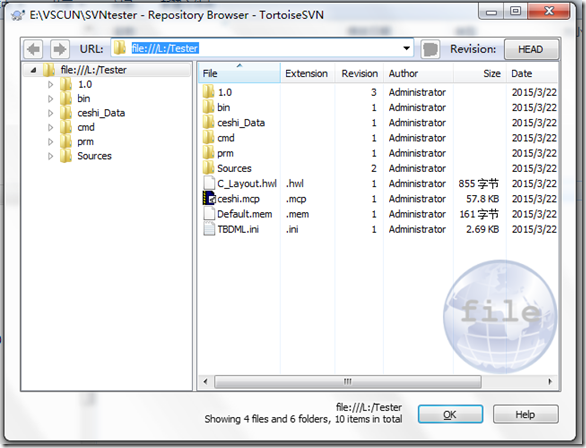Click the 2.69 KB size cell
This screenshot has height=448, width=586.
[482, 229]
